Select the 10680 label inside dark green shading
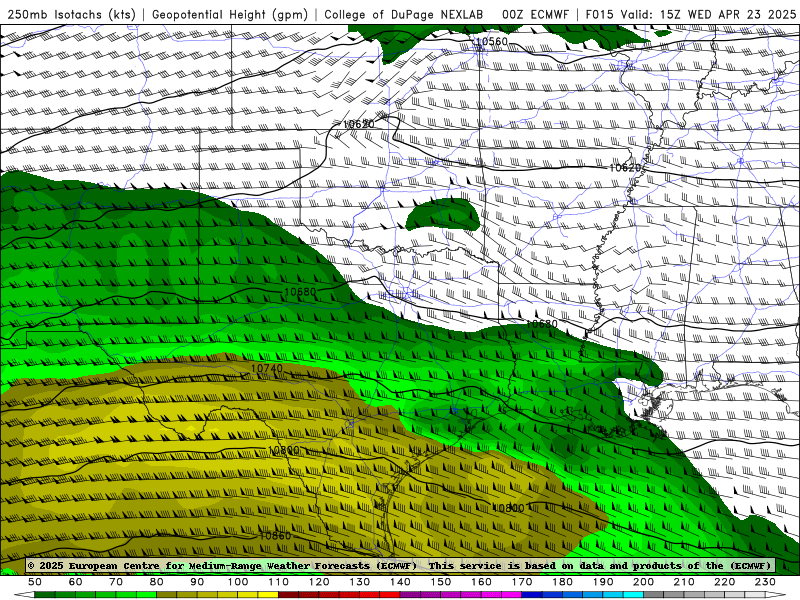This screenshot has width=800, height=600. click(300, 292)
